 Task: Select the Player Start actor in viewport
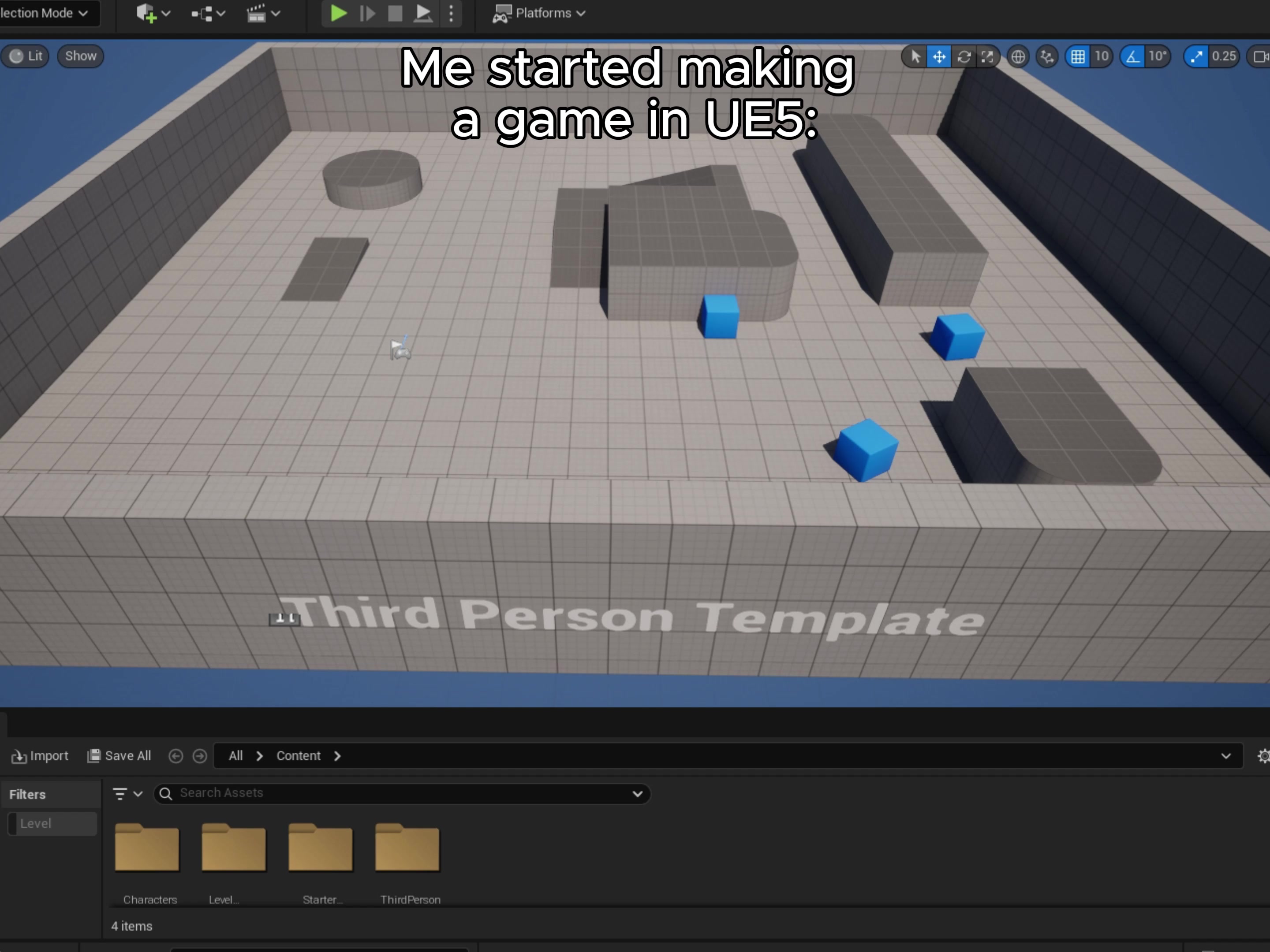pos(401,348)
